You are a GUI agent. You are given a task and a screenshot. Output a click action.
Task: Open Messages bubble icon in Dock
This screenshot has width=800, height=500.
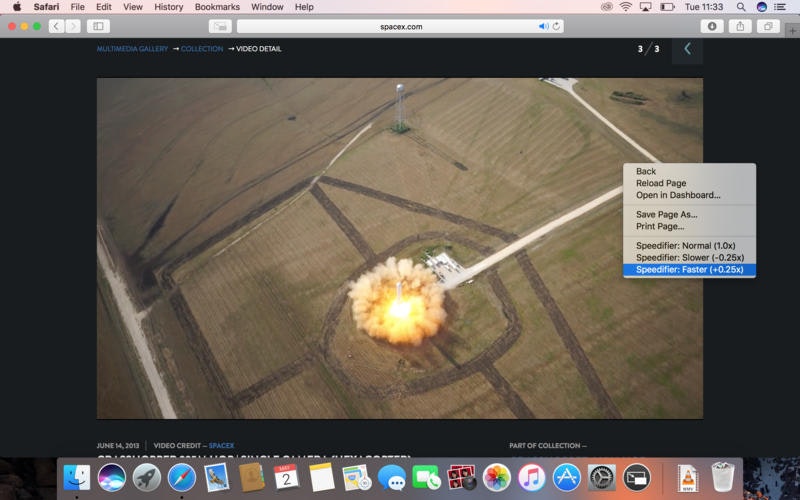click(x=391, y=478)
